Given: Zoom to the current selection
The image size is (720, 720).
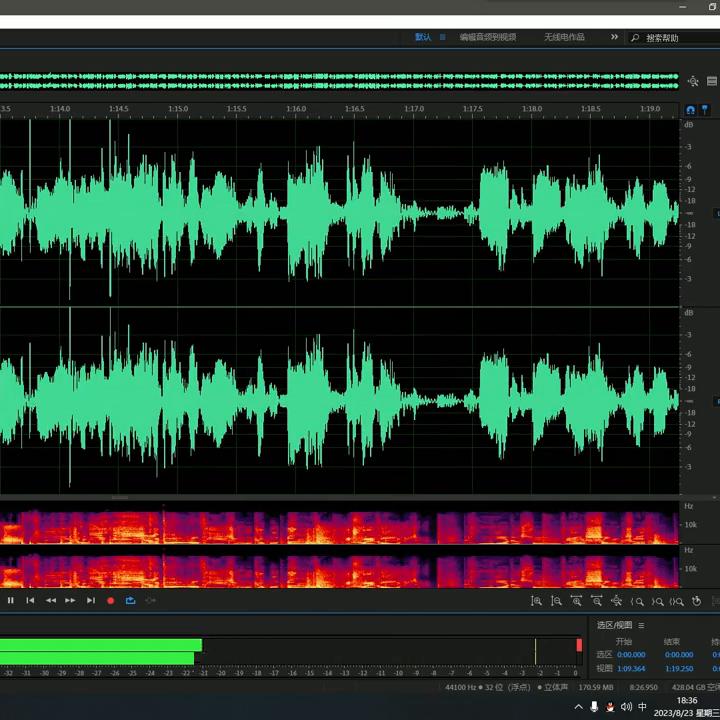Looking at the screenshot, I should tap(677, 601).
